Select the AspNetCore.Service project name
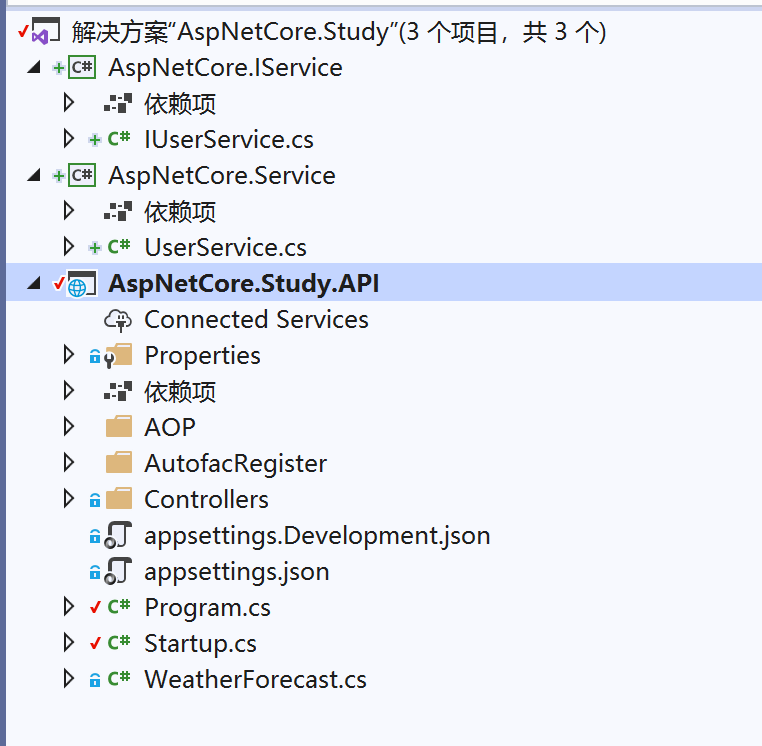Viewport: 762px width, 746px height. click(222, 175)
